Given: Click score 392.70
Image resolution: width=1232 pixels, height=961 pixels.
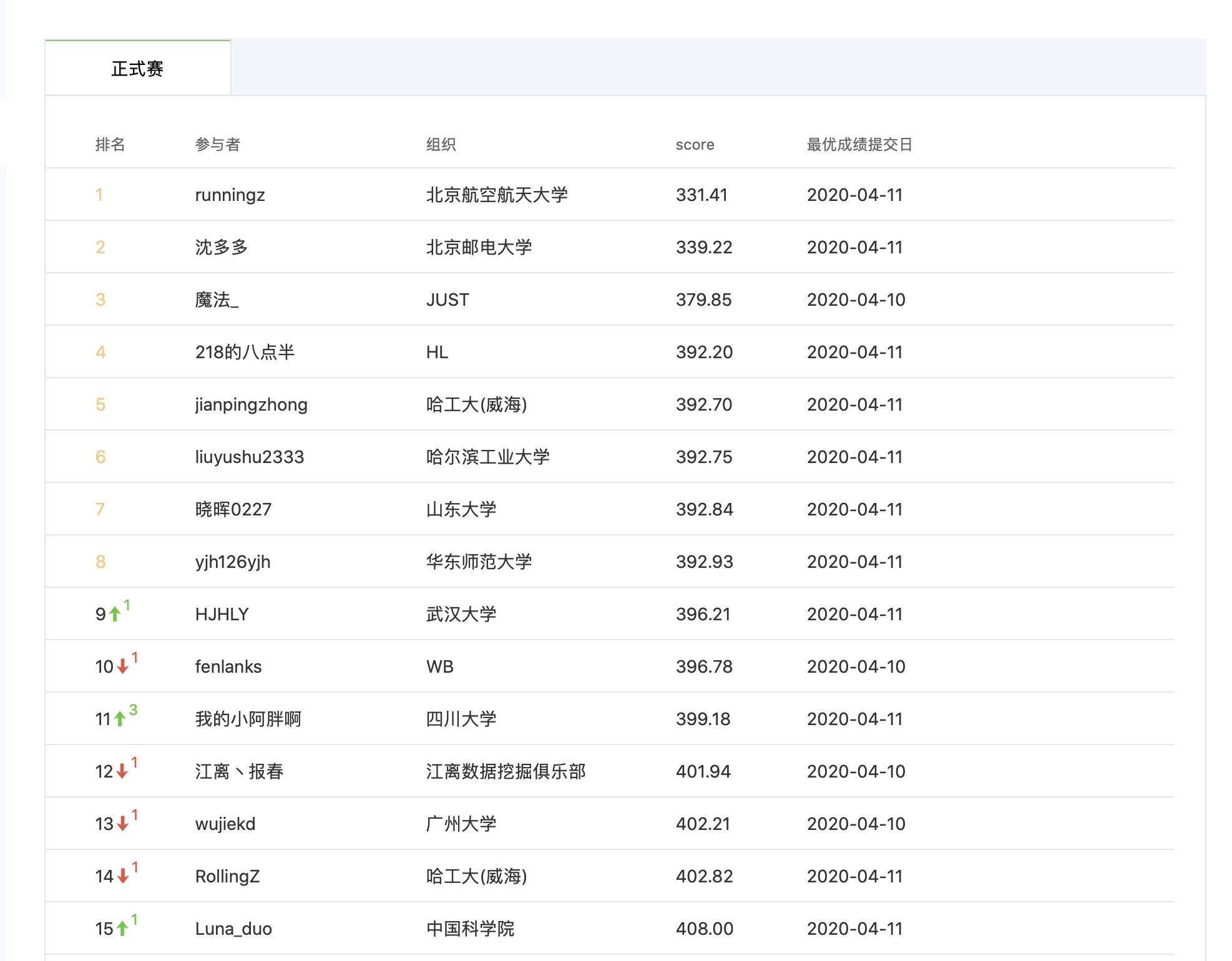Looking at the screenshot, I should point(704,404).
